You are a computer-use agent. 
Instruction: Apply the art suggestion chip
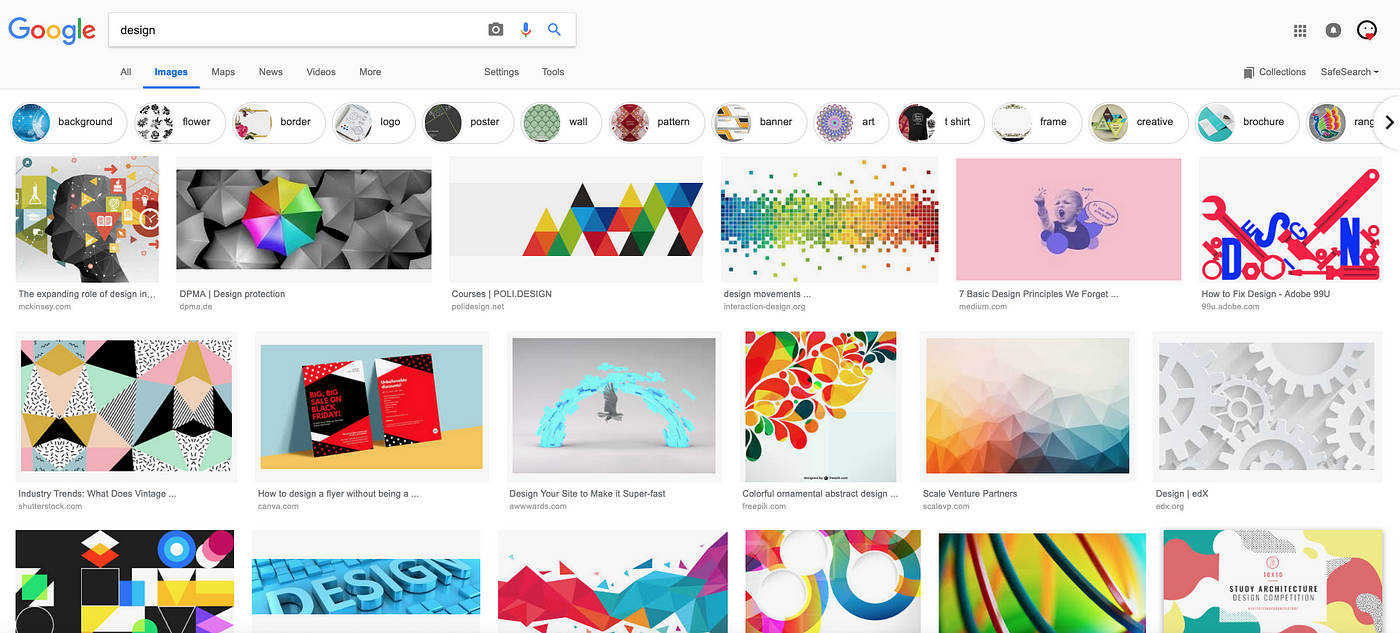[x=851, y=122]
